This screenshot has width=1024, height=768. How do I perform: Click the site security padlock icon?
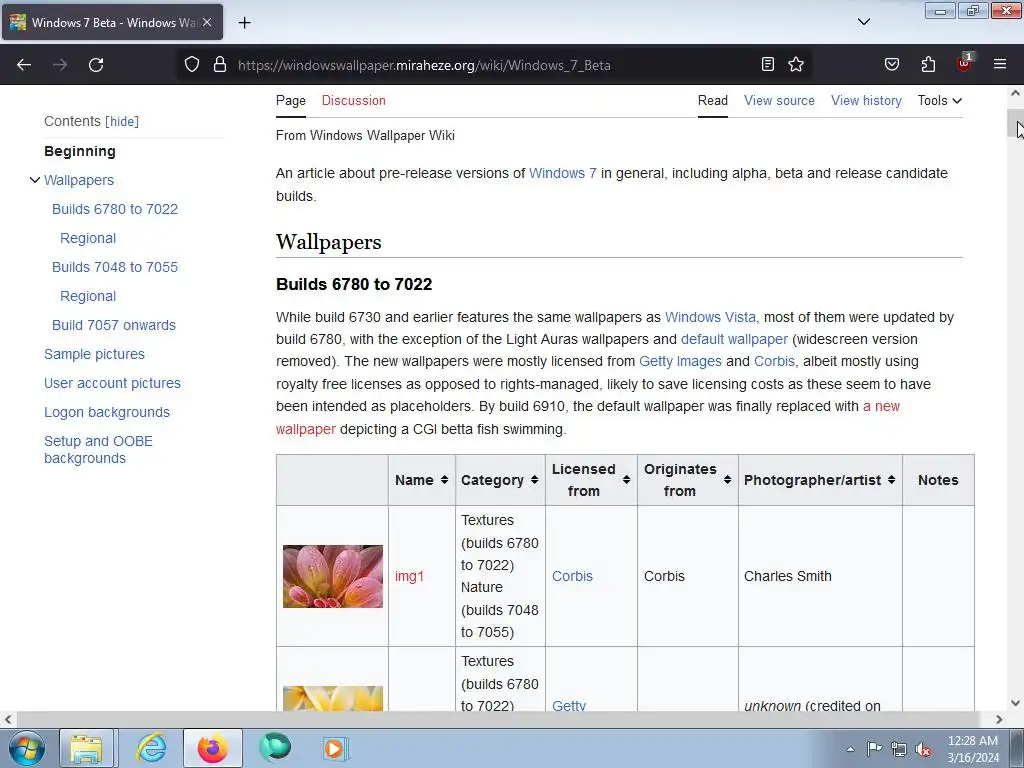coord(220,65)
